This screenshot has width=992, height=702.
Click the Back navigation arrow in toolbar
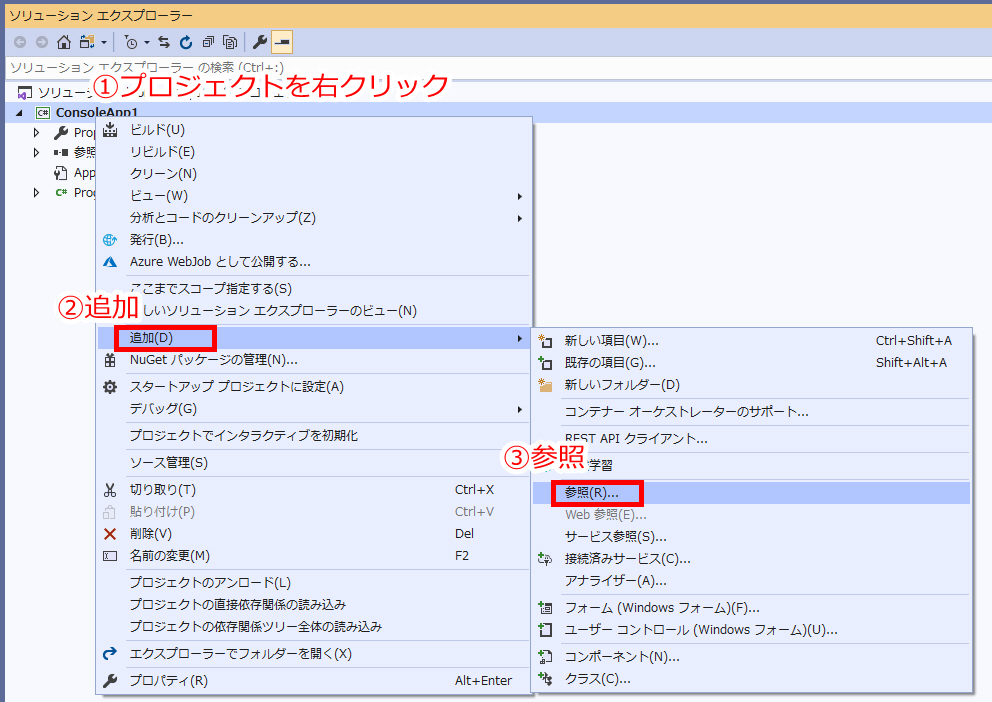pyautogui.click(x=20, y=42)
